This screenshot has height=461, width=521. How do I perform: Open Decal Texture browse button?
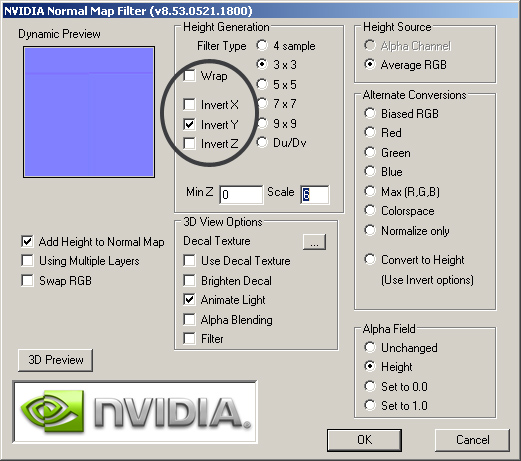tap(314, 242)
